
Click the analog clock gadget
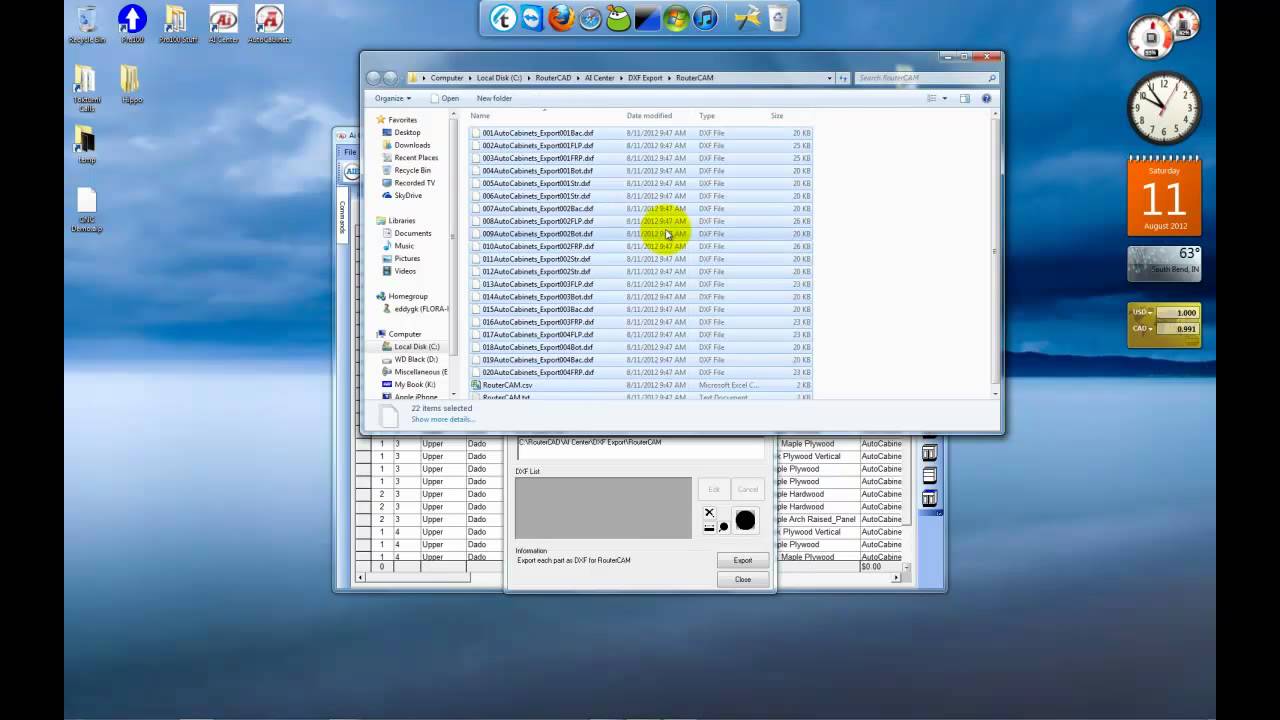tap(1164, 109)
